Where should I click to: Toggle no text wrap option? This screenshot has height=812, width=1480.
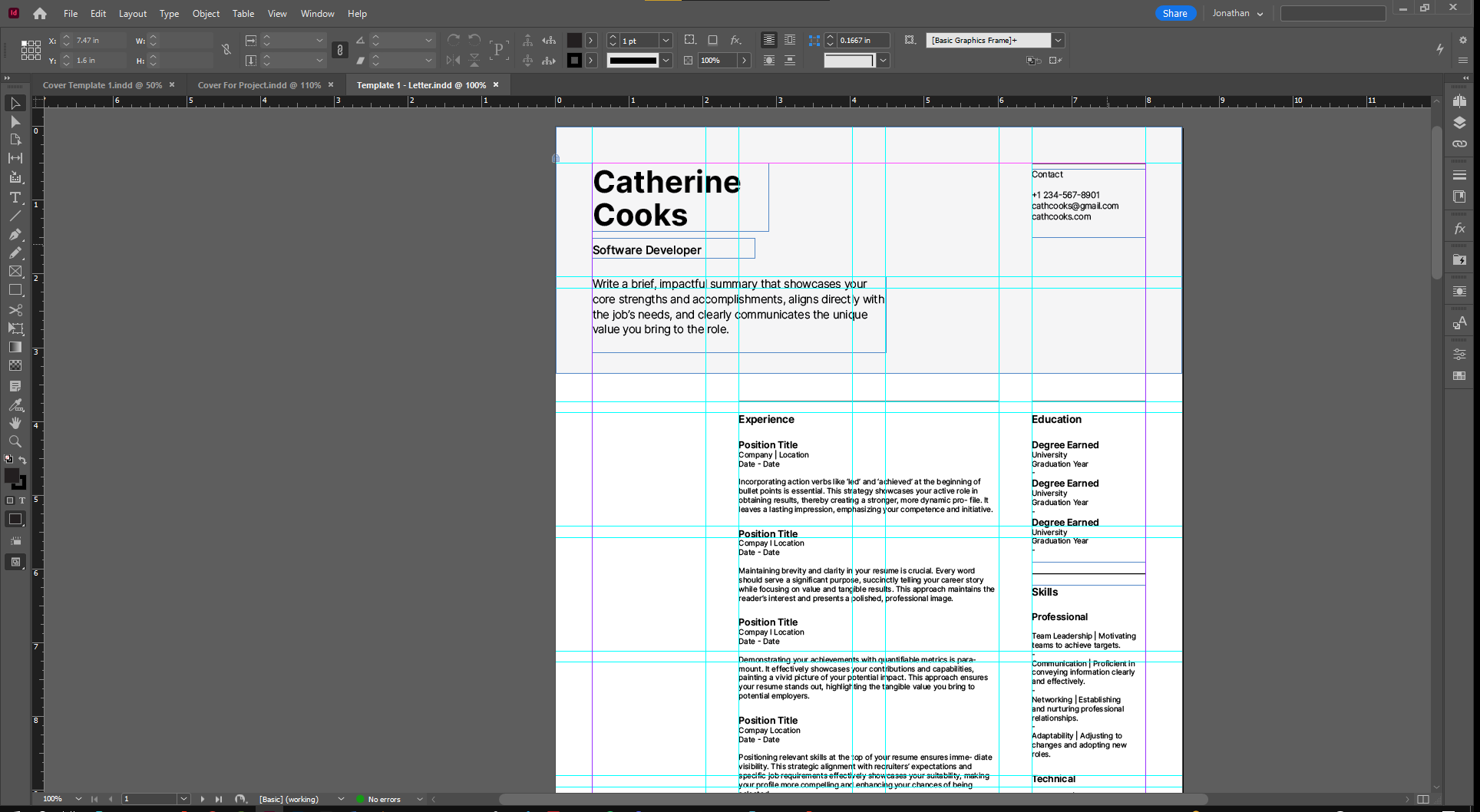click(768, 40)
